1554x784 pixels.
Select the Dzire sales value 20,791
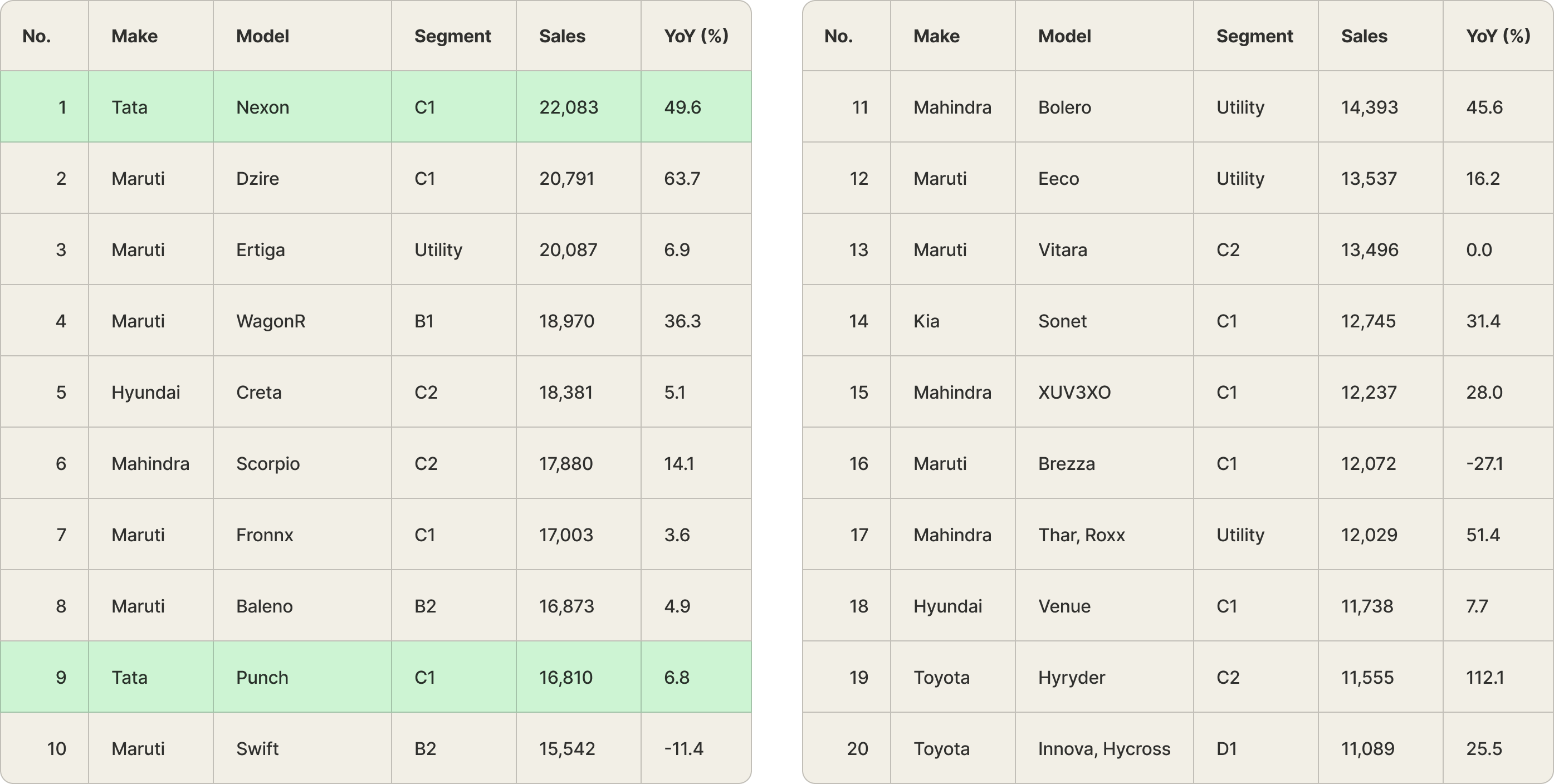[x=566, y=179]
